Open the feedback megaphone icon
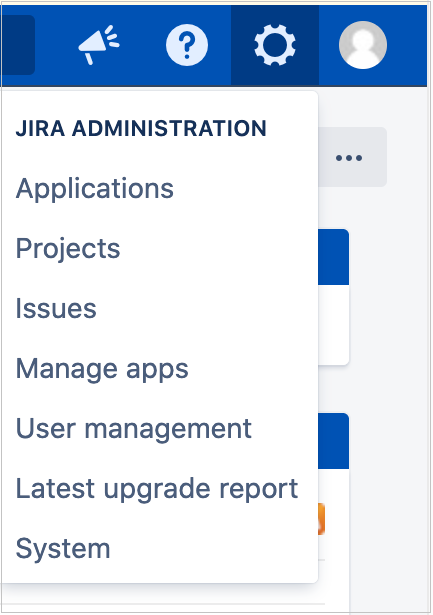The height and width of the screenshot is (615, 433). 99,45
